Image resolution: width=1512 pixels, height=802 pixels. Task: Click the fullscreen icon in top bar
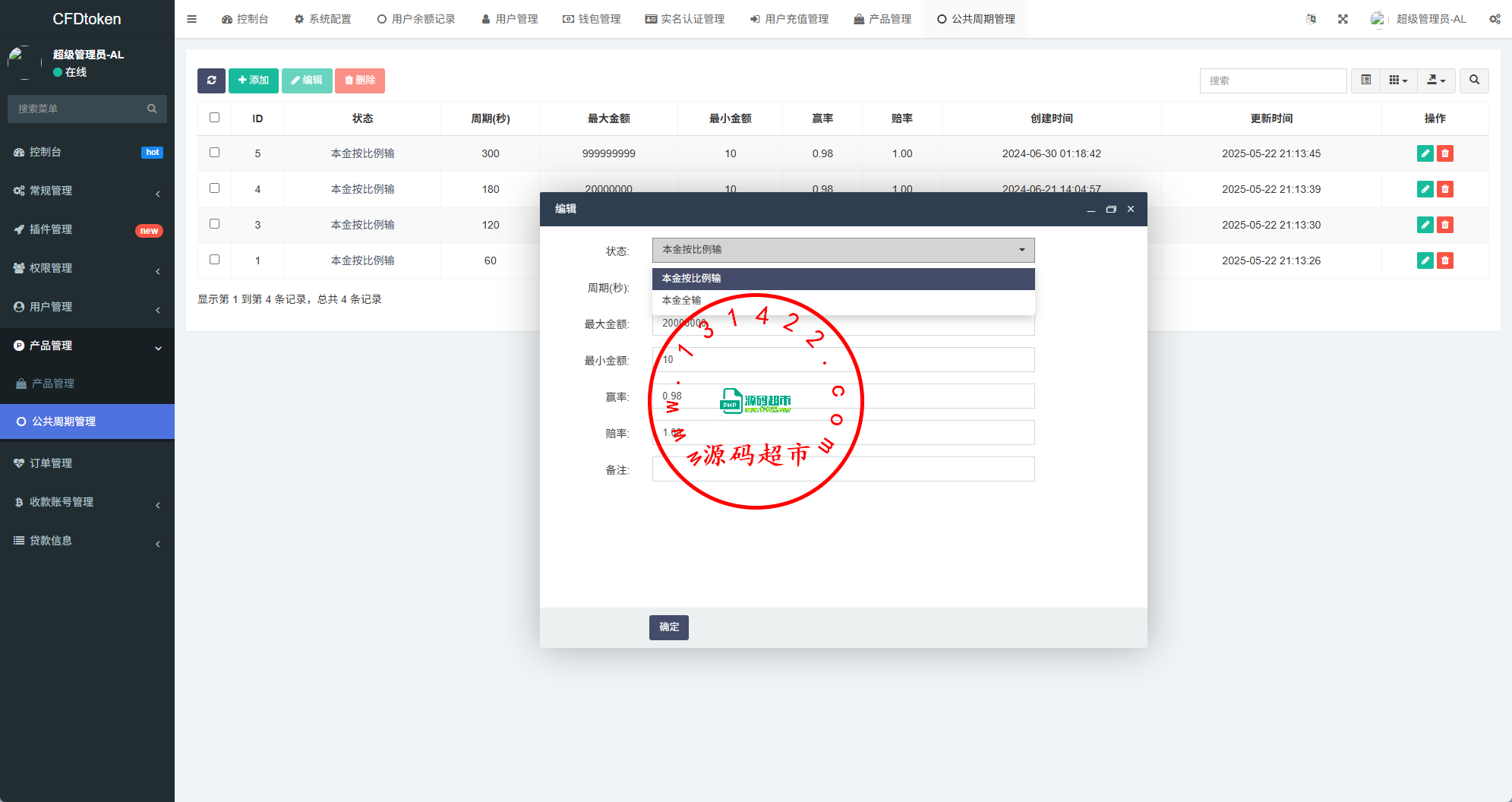tap(1343, 19)
